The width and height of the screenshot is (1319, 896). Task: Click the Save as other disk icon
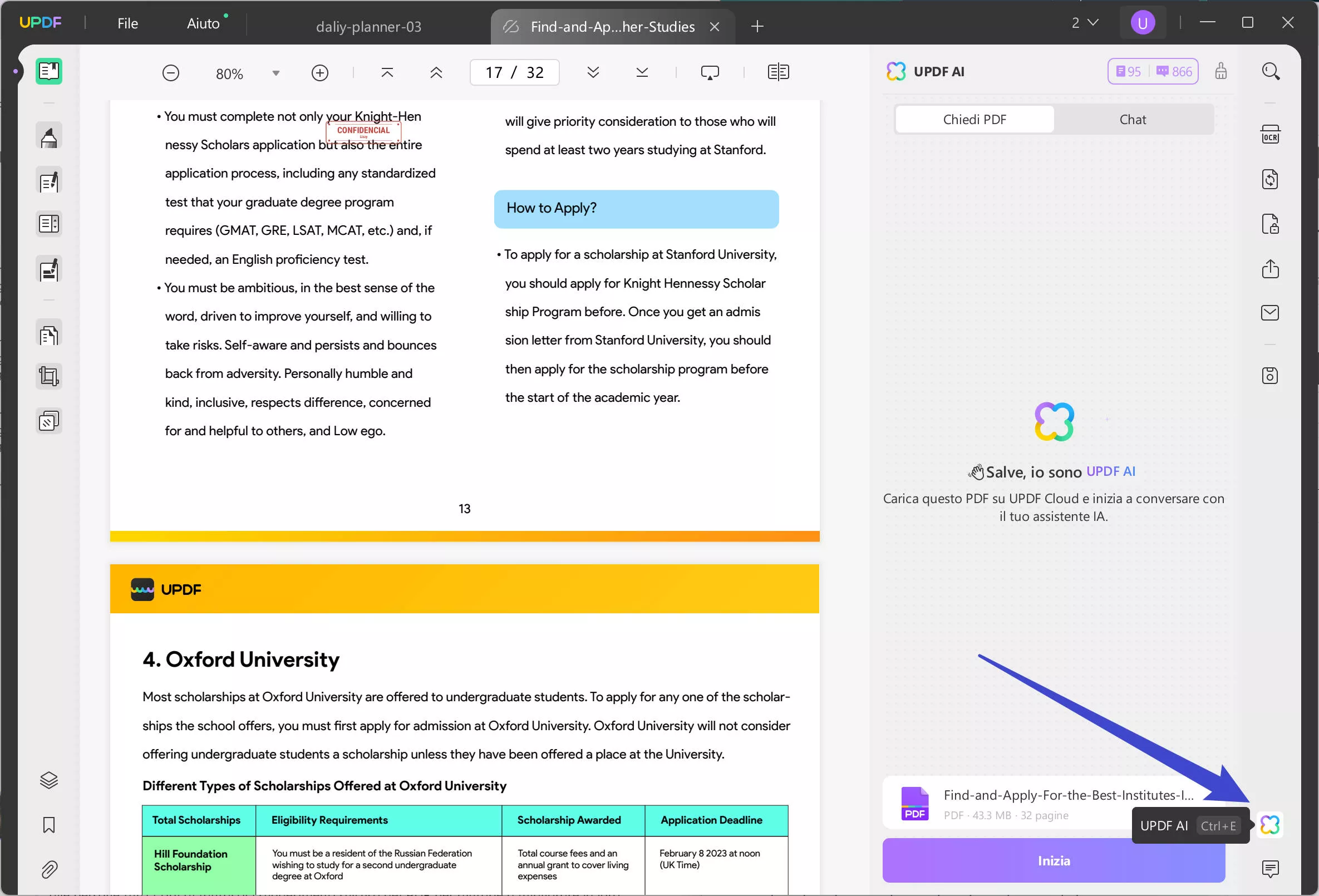(x=1270, y=376)
